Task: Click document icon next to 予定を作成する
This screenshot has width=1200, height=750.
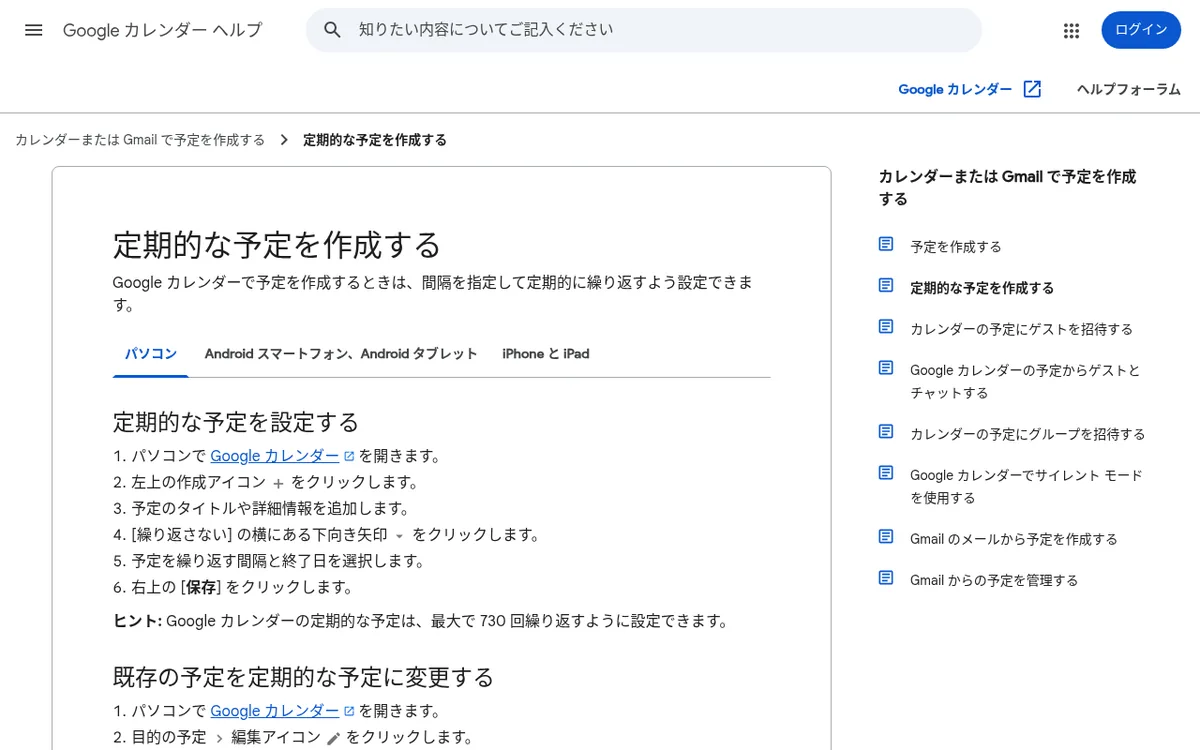Action: tap(886, 244)
